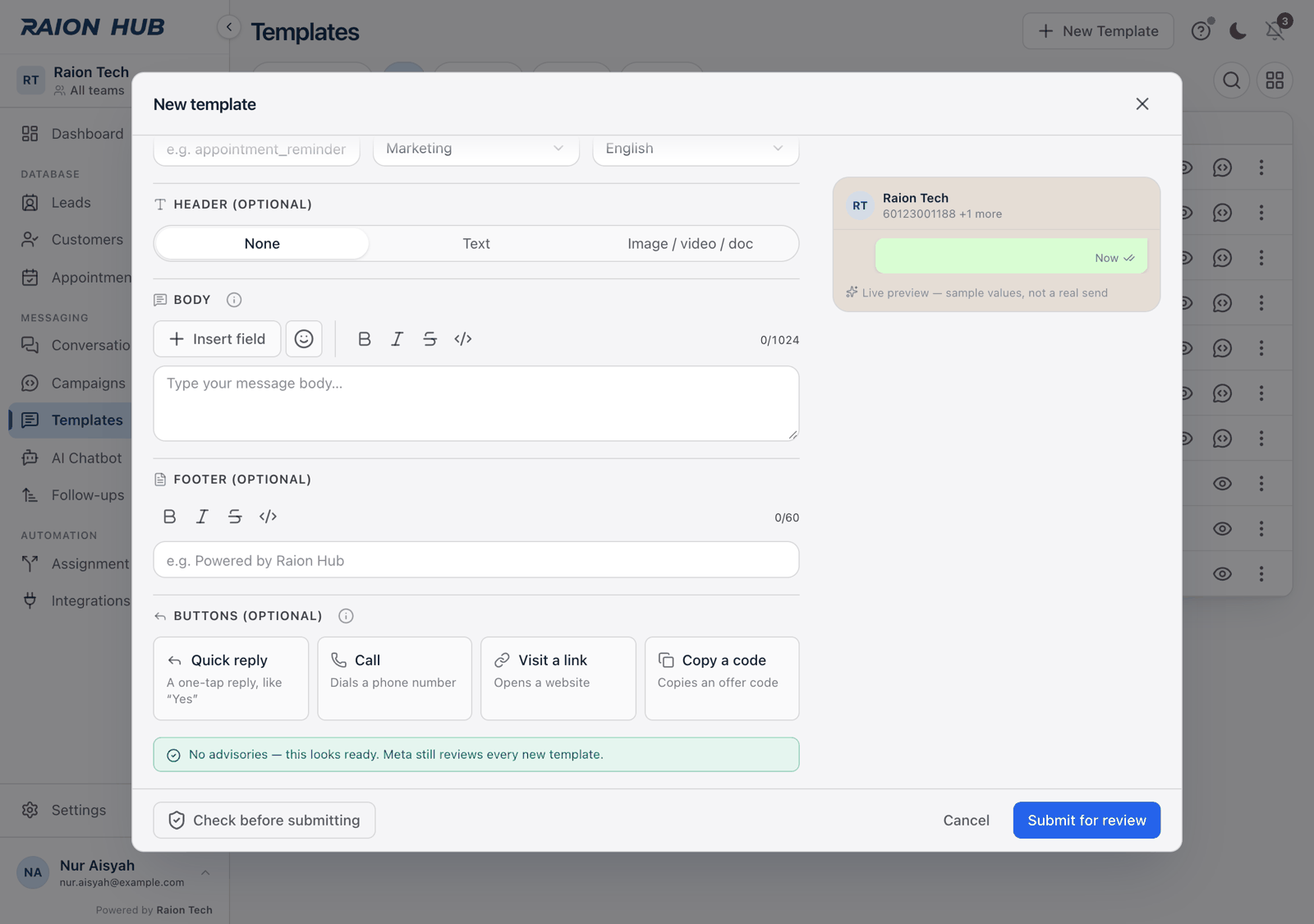Click the footer code format icon
This screenshot has width=1314, height=924.
(268, 517)
